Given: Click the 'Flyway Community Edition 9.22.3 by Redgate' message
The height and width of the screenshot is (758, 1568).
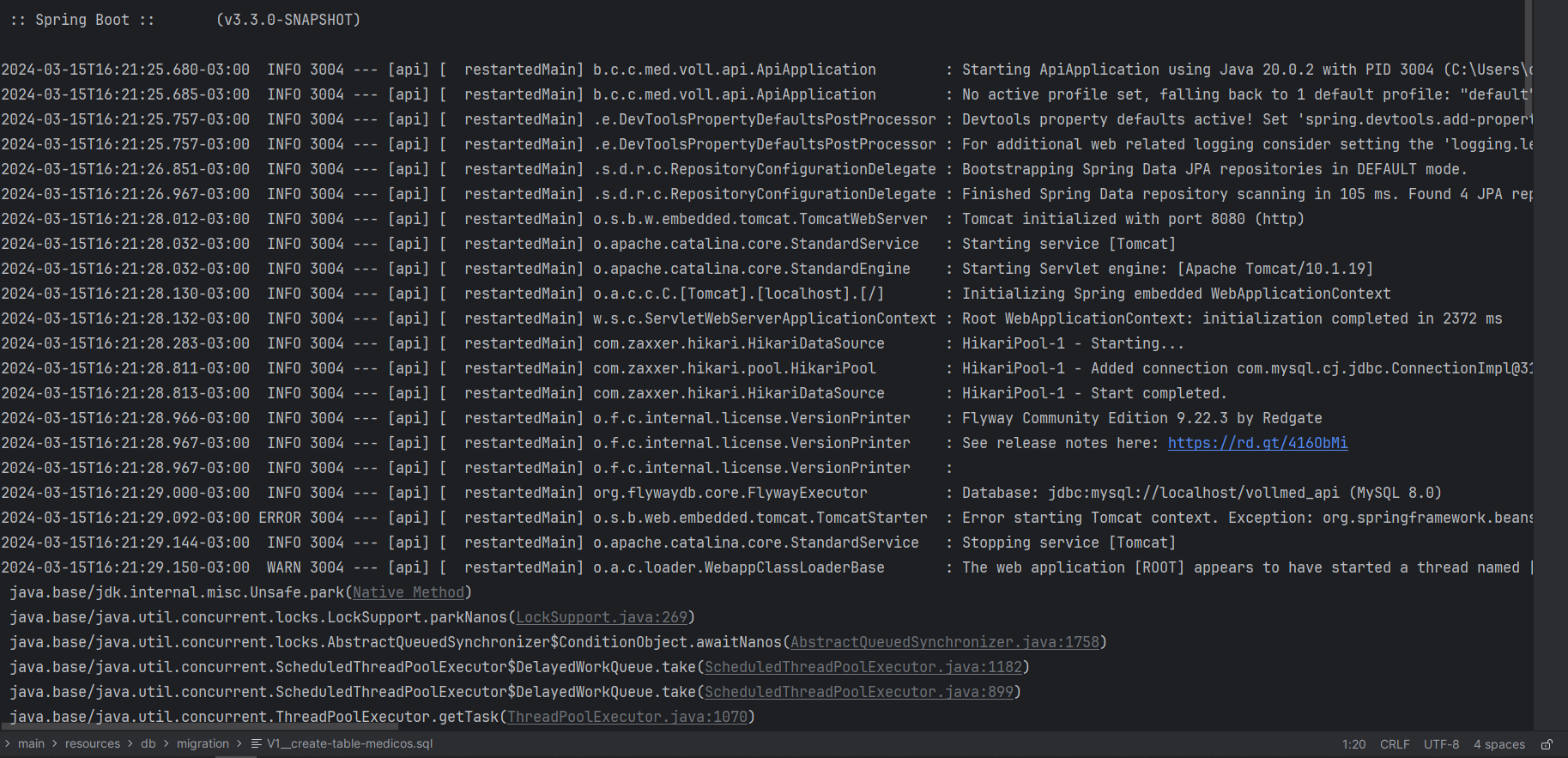Looking at the screenshot, I should point(1141,418).
